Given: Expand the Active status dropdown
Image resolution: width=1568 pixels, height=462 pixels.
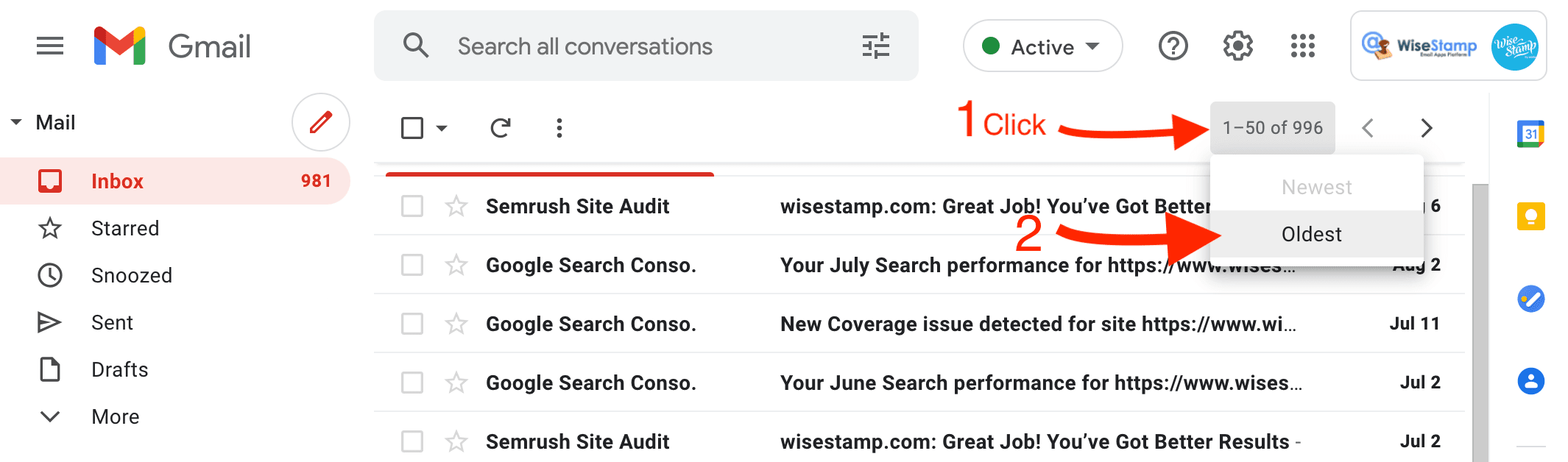Looking at the screenshot, I should (1042, 46).
